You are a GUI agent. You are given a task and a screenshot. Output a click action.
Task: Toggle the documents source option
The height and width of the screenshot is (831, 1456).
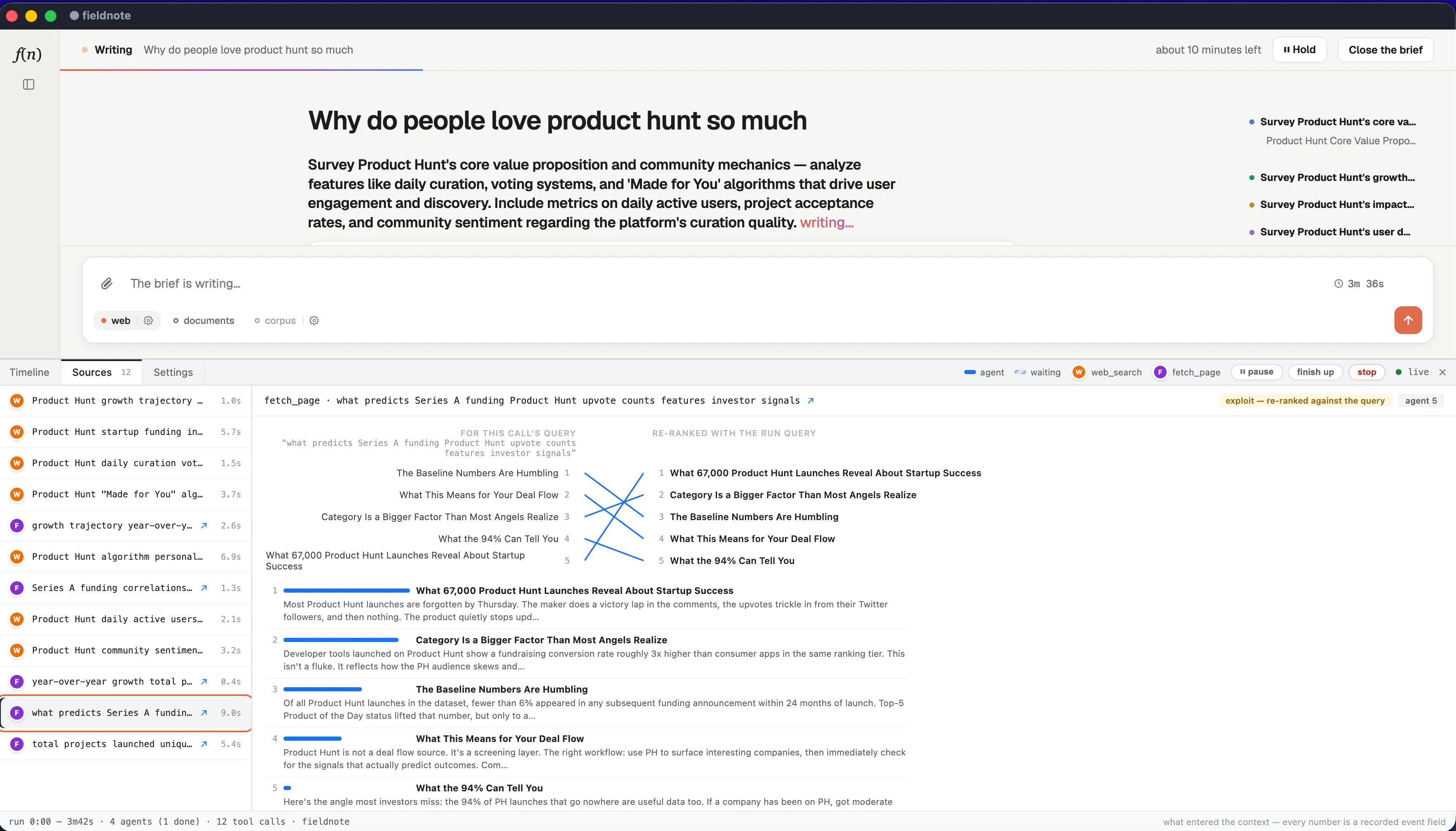pos(204,321)
